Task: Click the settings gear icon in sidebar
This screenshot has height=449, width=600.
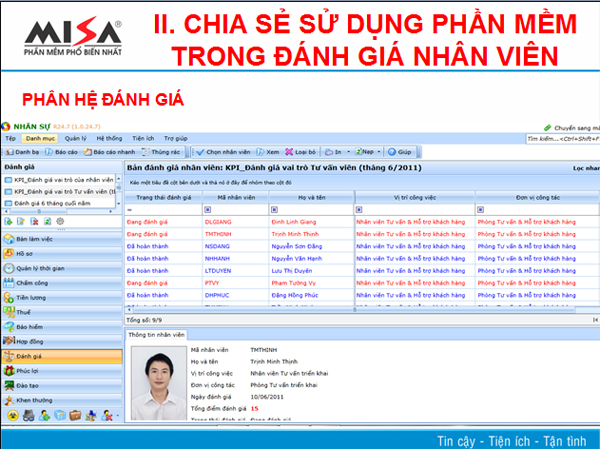Action: [x=59, y=220]
